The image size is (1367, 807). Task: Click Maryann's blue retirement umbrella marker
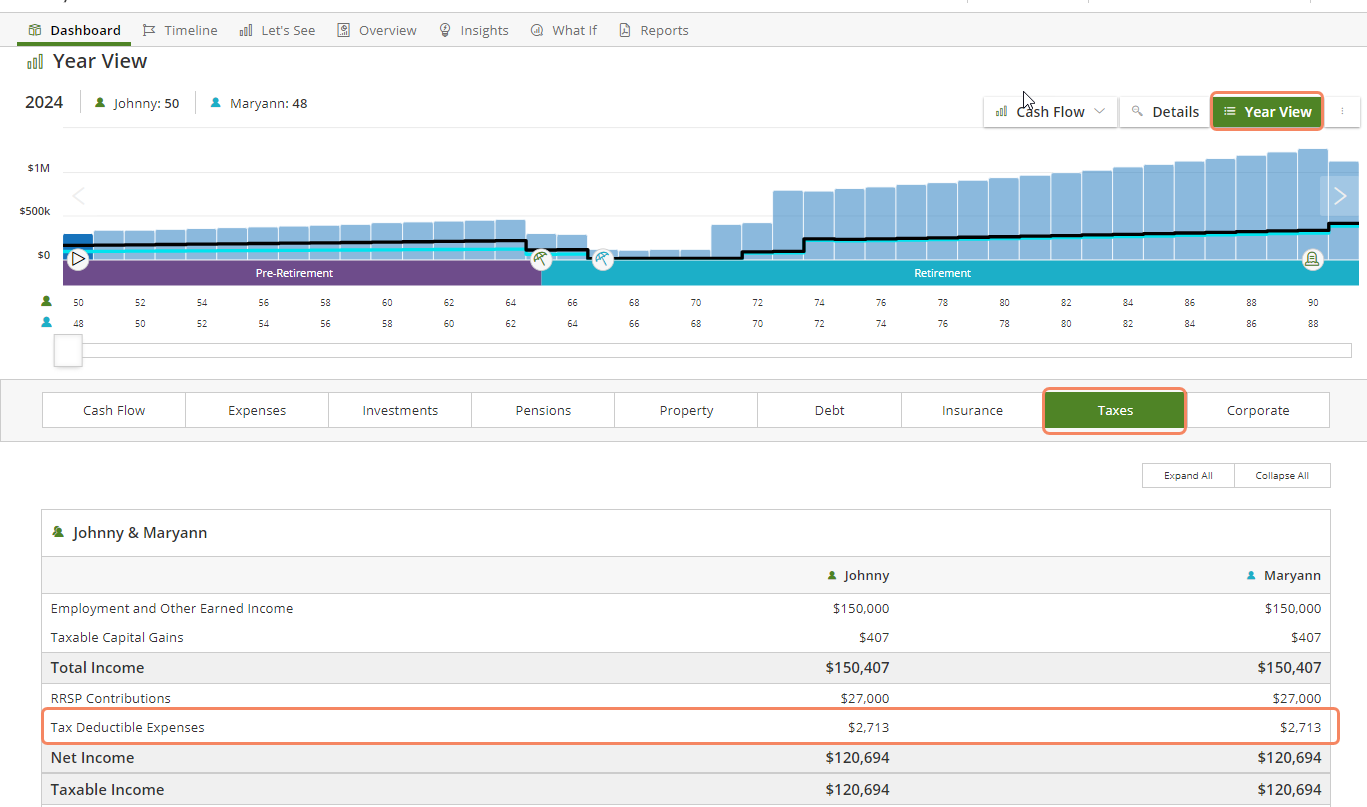pyautogui.click(x=602, y=260)
